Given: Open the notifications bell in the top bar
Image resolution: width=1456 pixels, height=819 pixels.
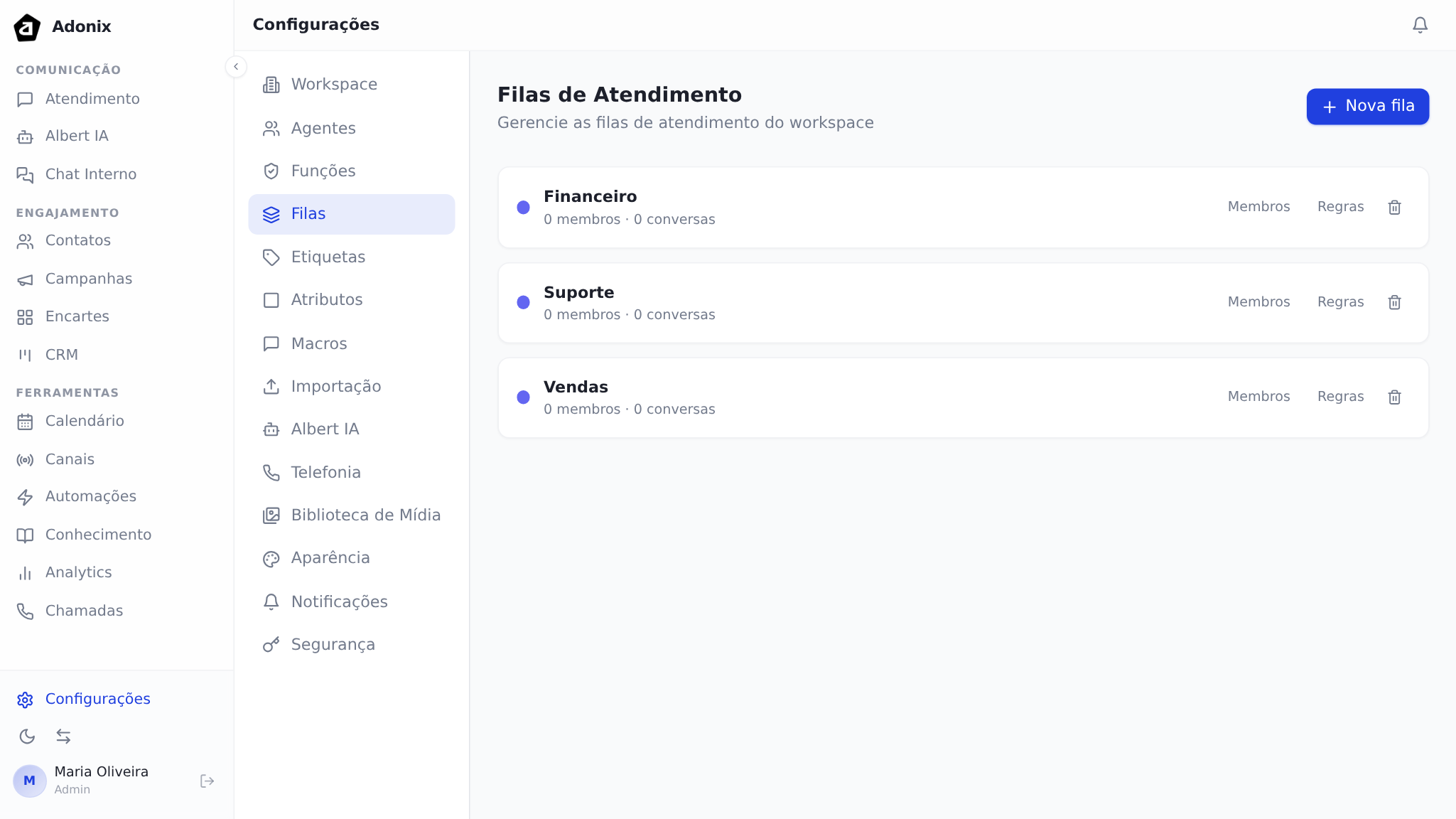Looking at the screenshot, I should tap(1419, 24).
